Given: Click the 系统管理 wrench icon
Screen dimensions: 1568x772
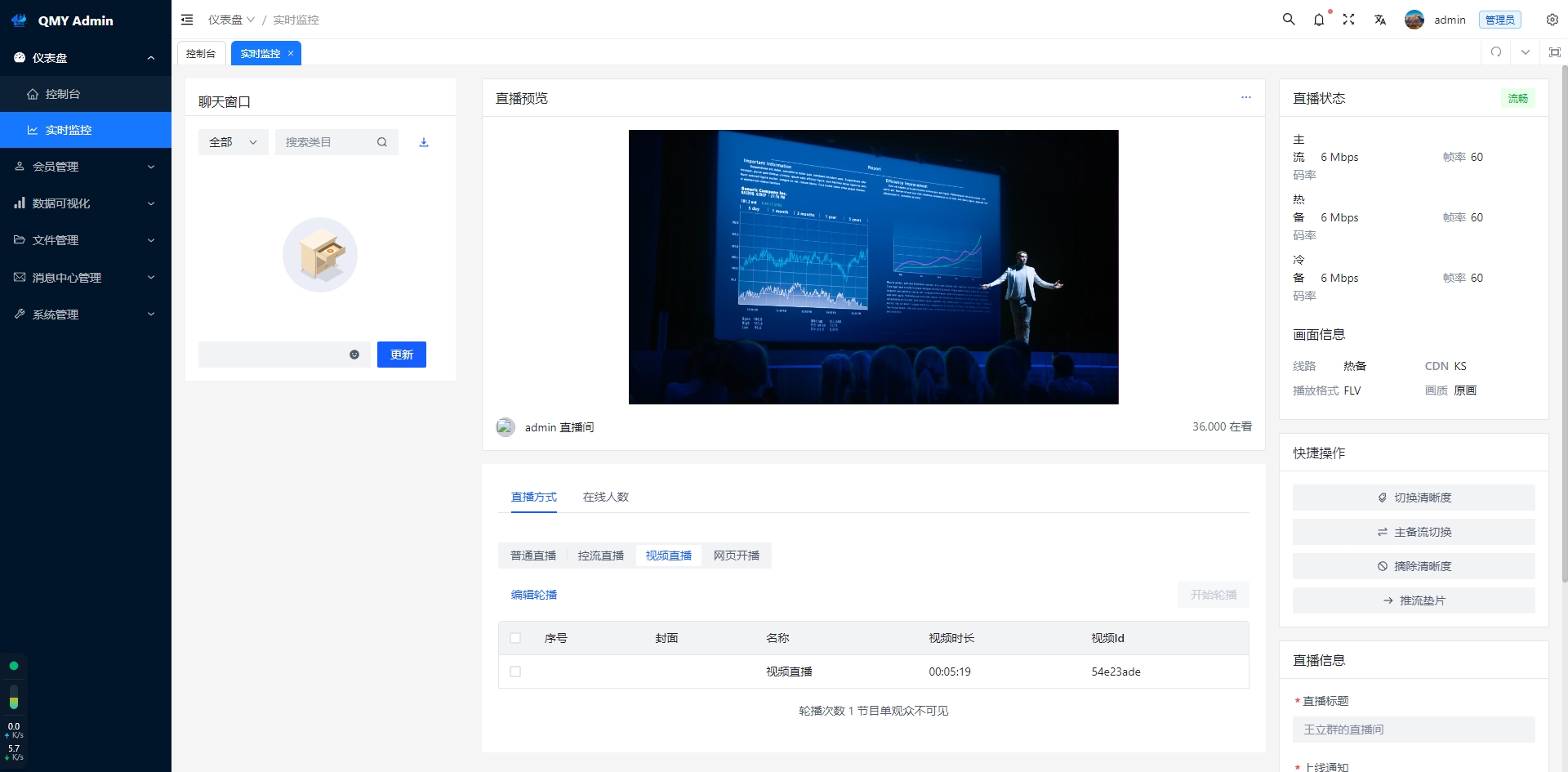Looking at the screenshot, I should coord(20,314).
